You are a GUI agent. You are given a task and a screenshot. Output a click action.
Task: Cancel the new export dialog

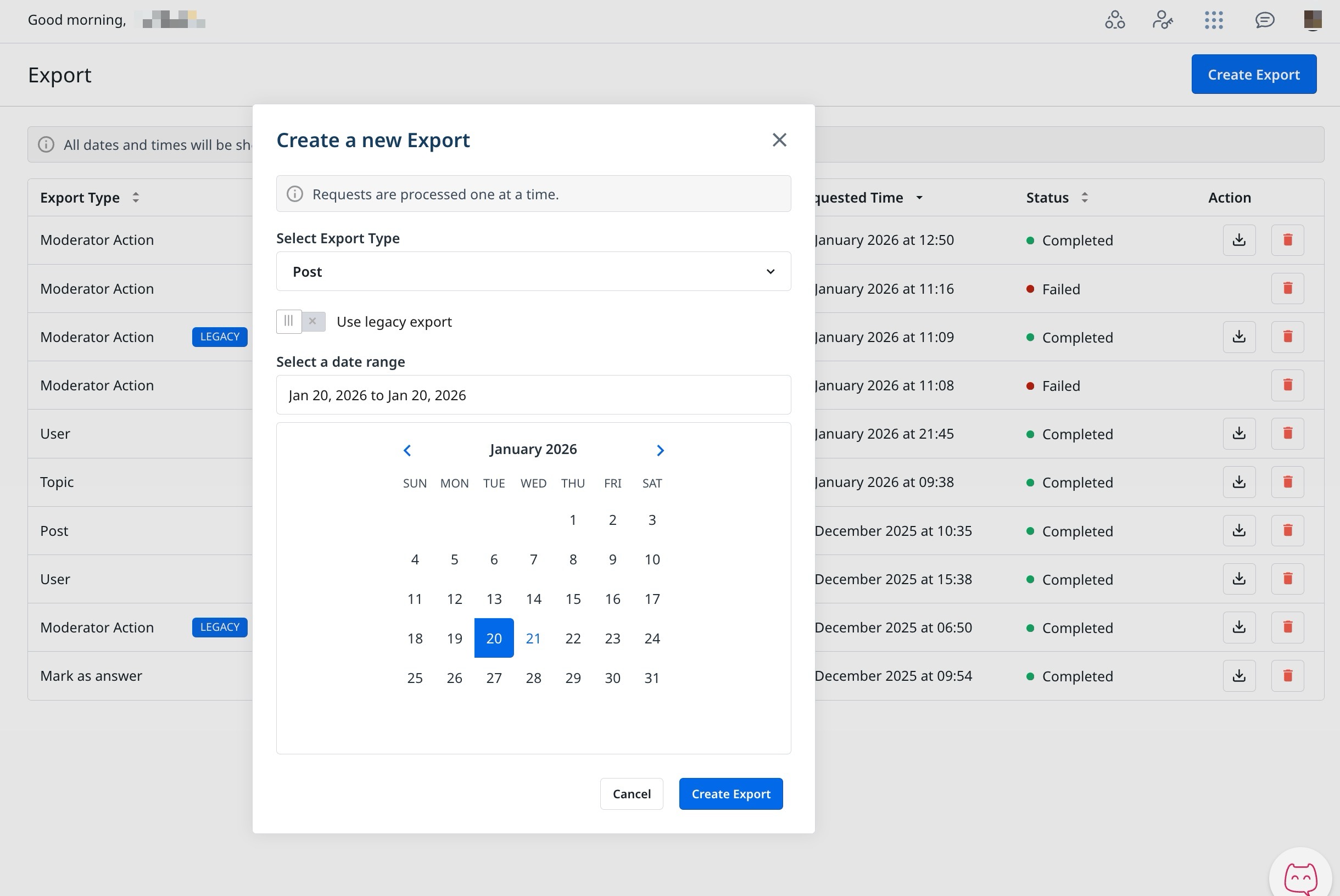[x=632, y=794]
